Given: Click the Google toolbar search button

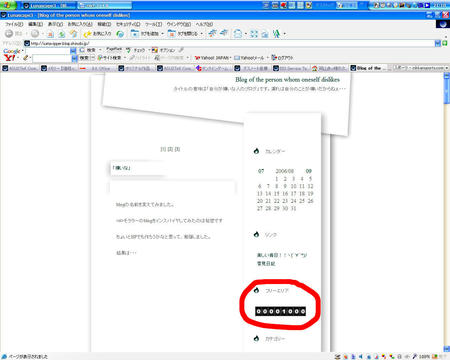Looking at the screenshot, I should 87,50.
